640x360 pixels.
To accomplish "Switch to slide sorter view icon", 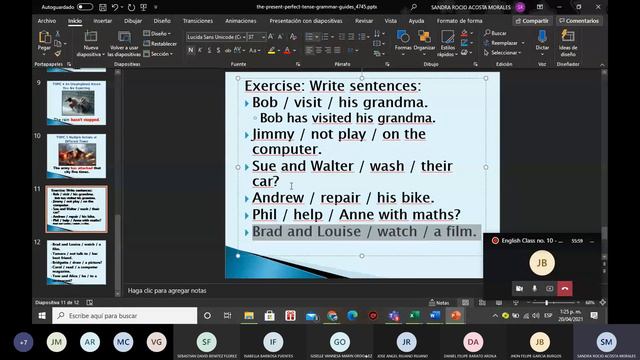I will coord(482,303).
